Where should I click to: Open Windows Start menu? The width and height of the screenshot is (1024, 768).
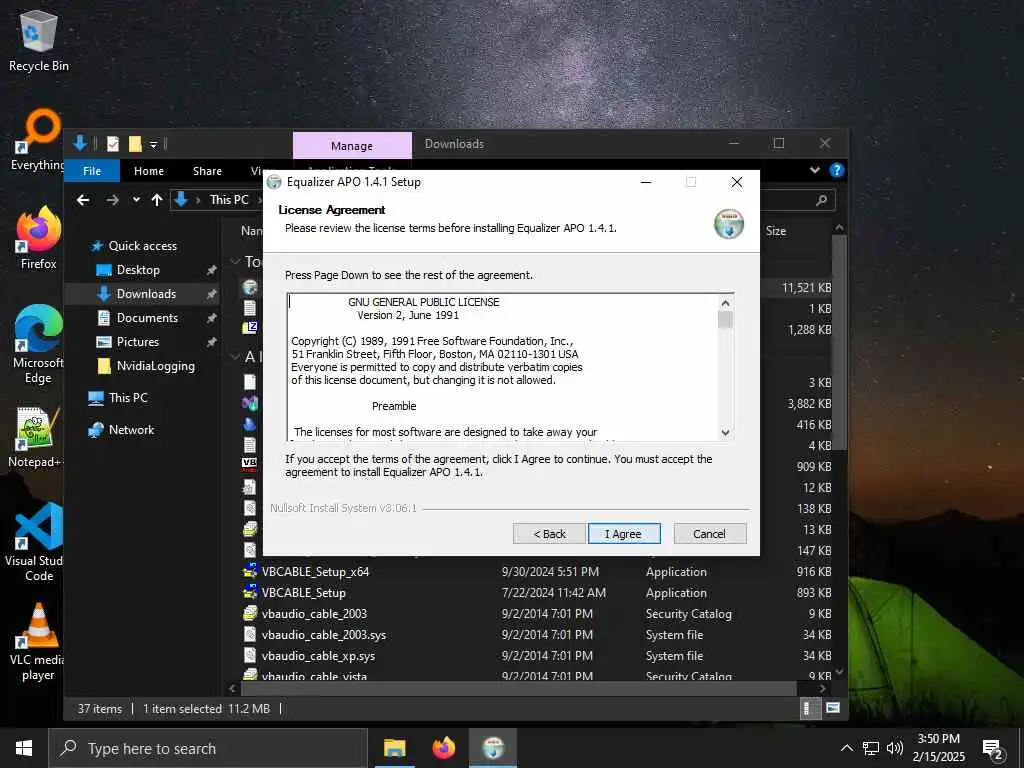click(x=24, y=748)
